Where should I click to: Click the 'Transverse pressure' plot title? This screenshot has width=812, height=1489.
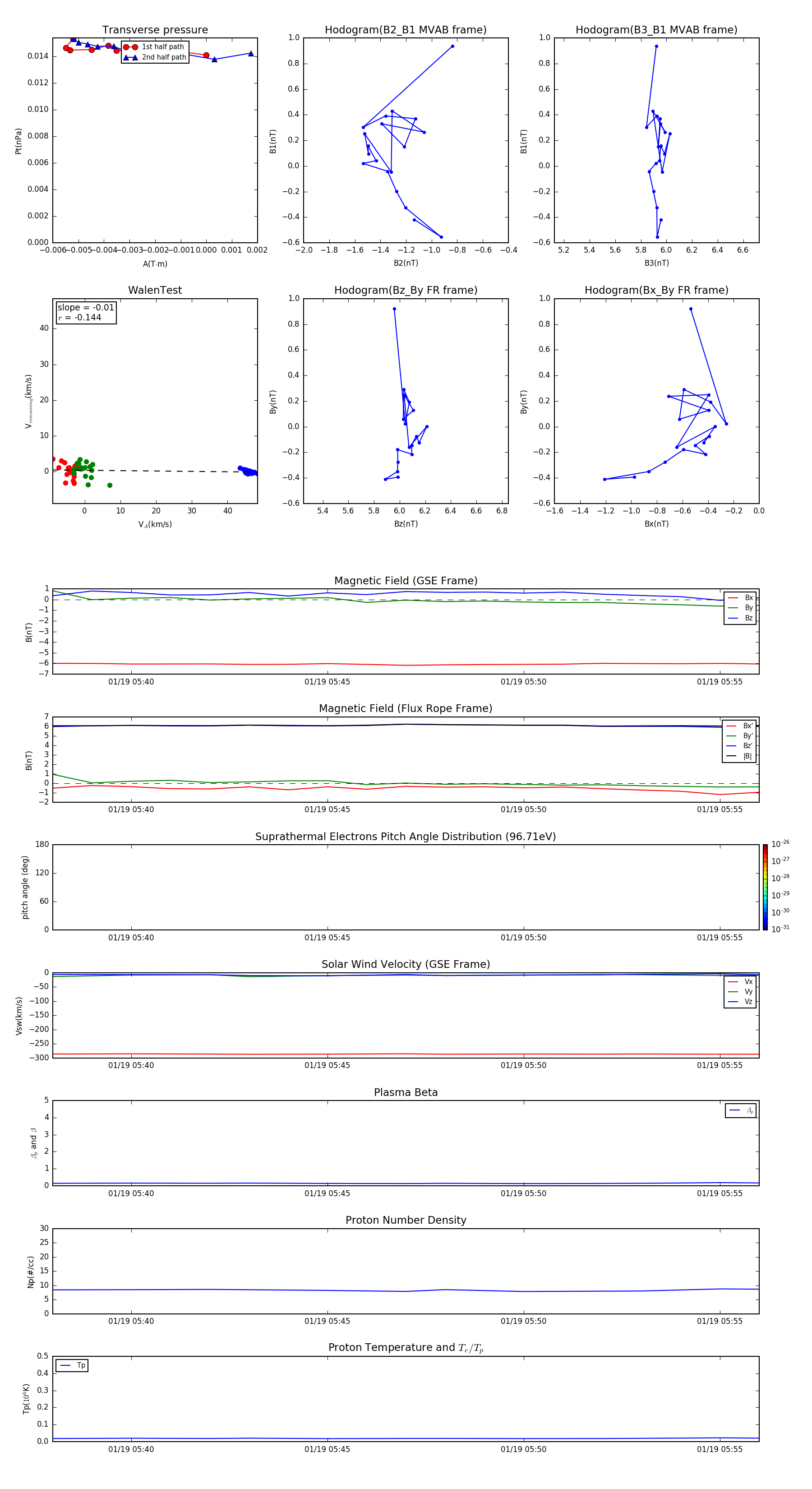pos(155,30)
